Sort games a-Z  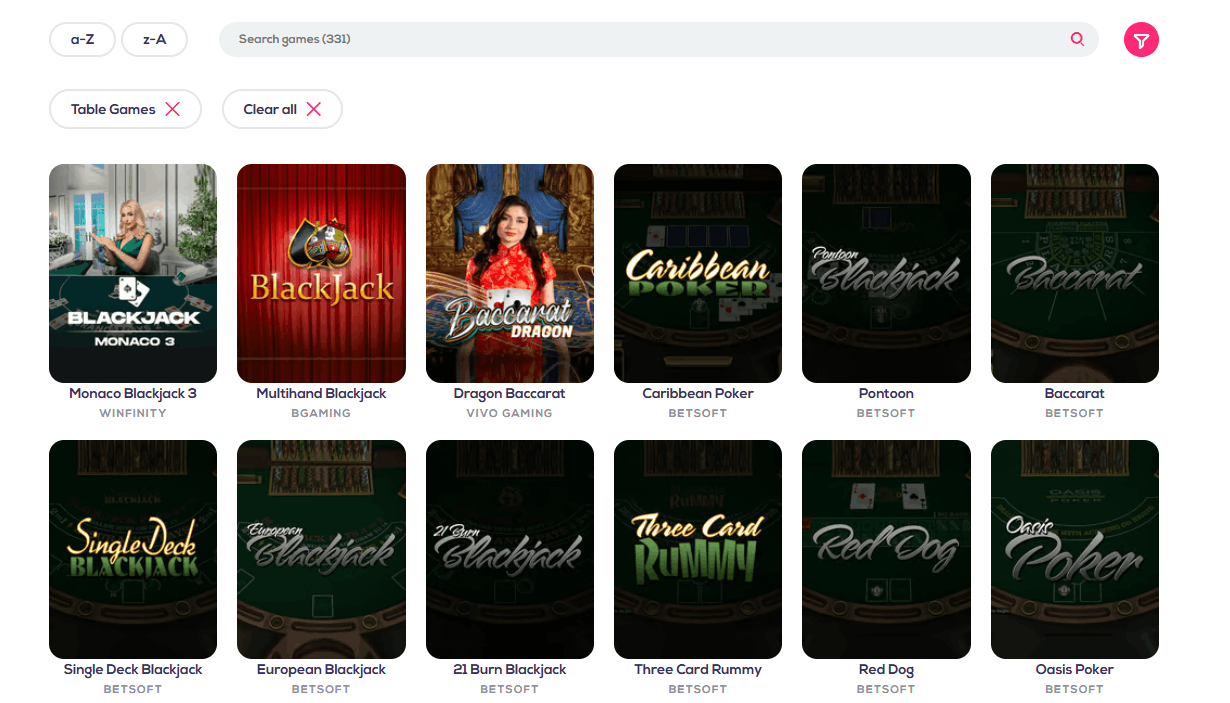click(82, 40)
